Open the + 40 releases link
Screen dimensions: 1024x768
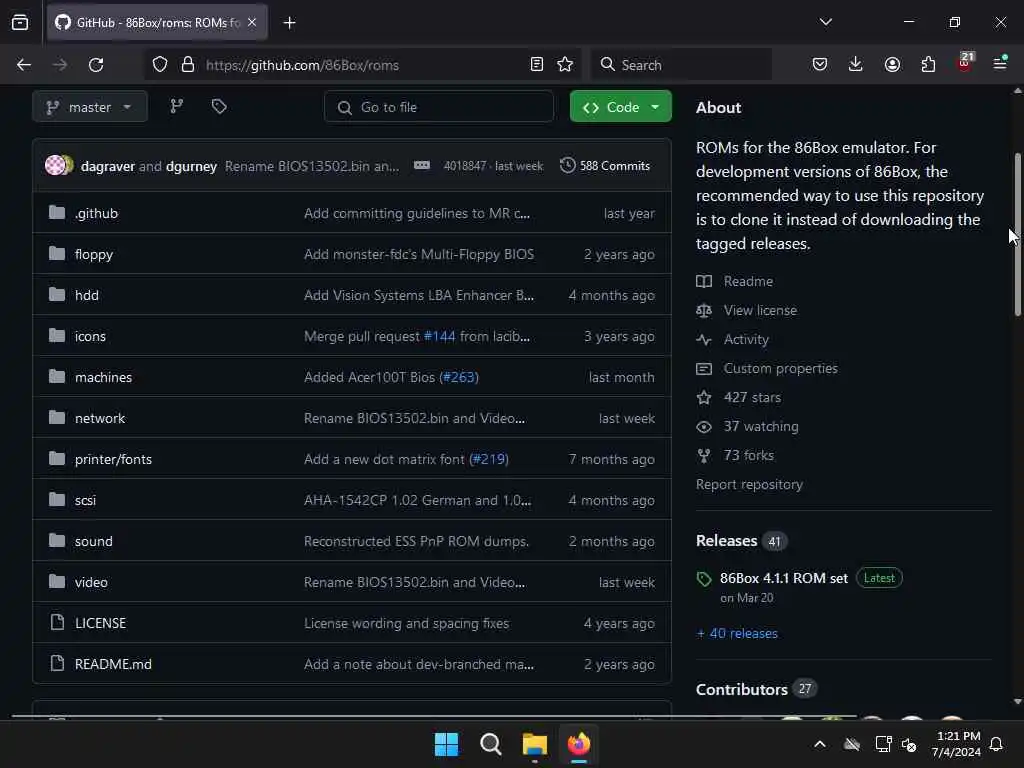(737, 633)
